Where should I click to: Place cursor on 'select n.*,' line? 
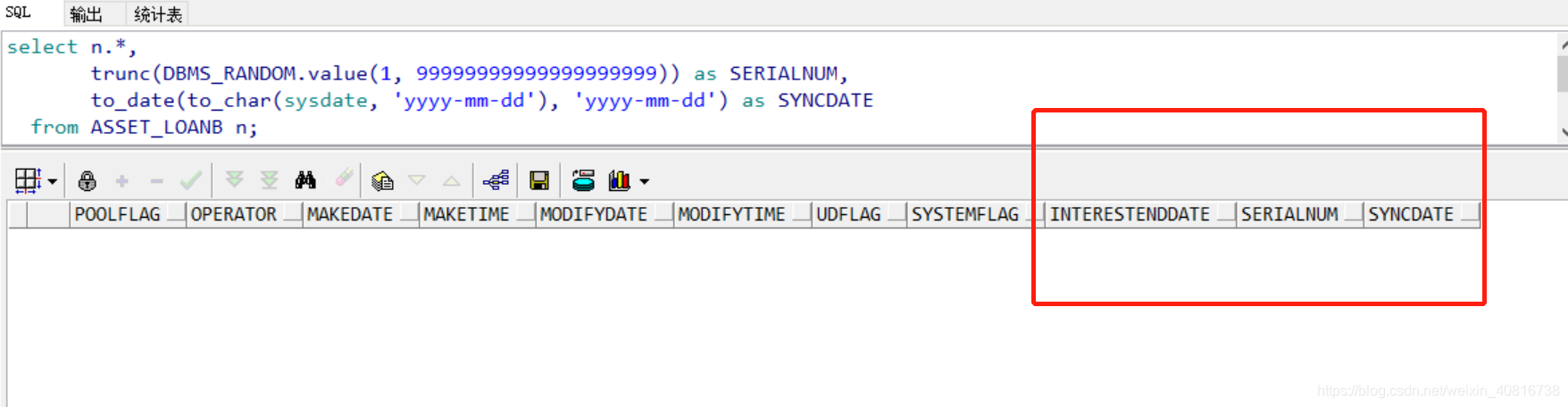pyautogui.click(x=71, y=46)
